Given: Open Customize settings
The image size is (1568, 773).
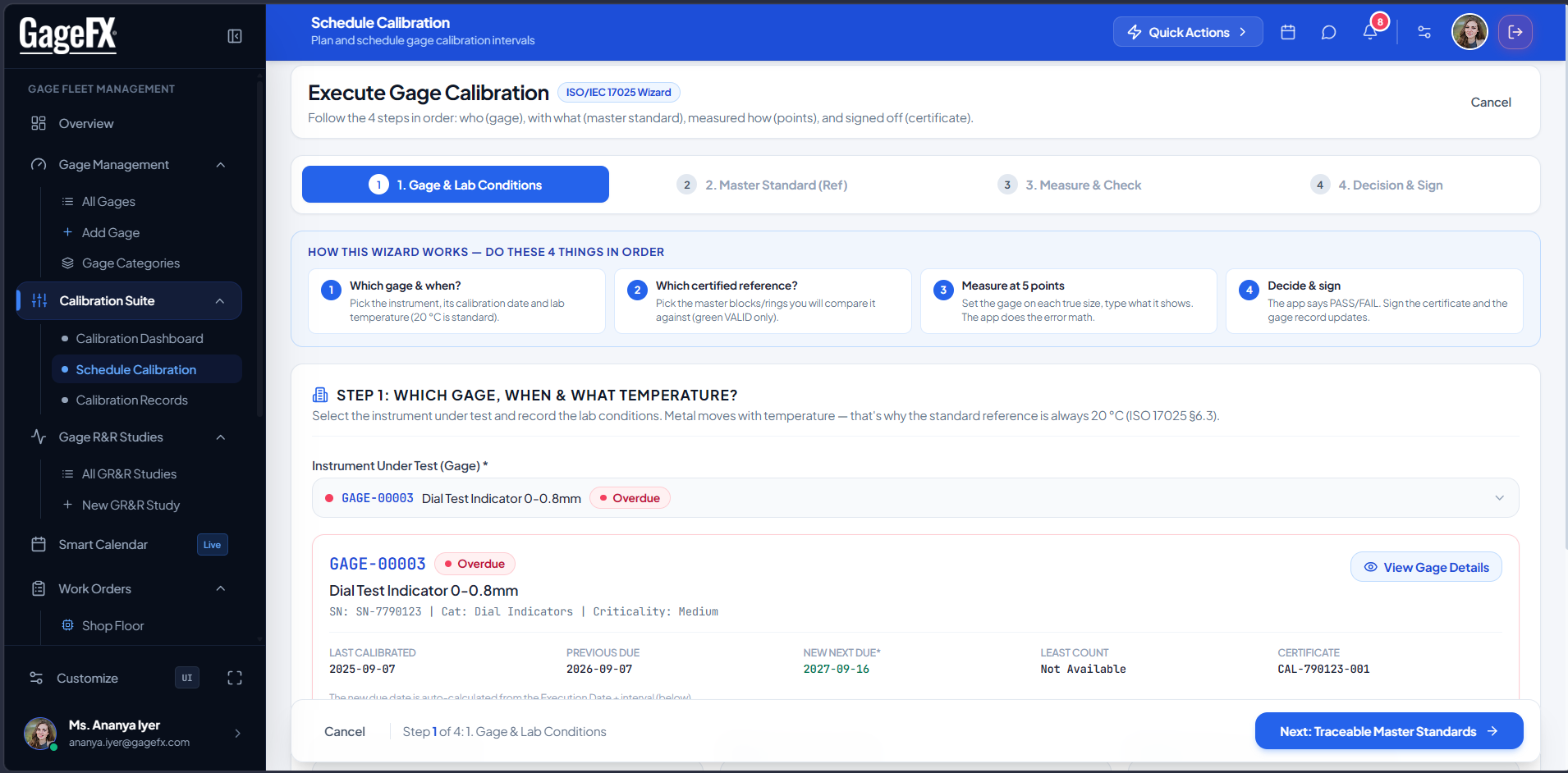Looking at the screenshot, I should 87,678.
